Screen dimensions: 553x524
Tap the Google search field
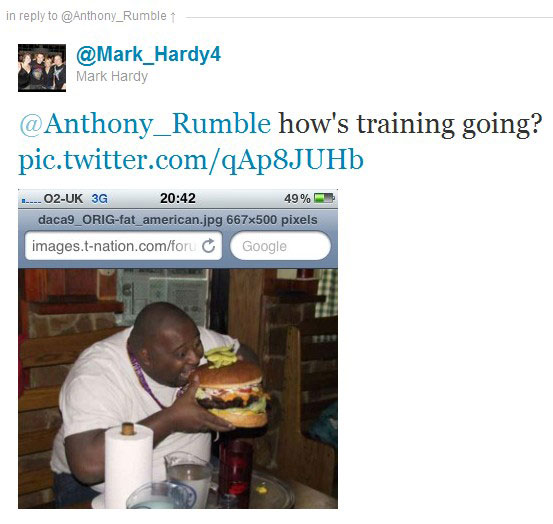point(280,246)
